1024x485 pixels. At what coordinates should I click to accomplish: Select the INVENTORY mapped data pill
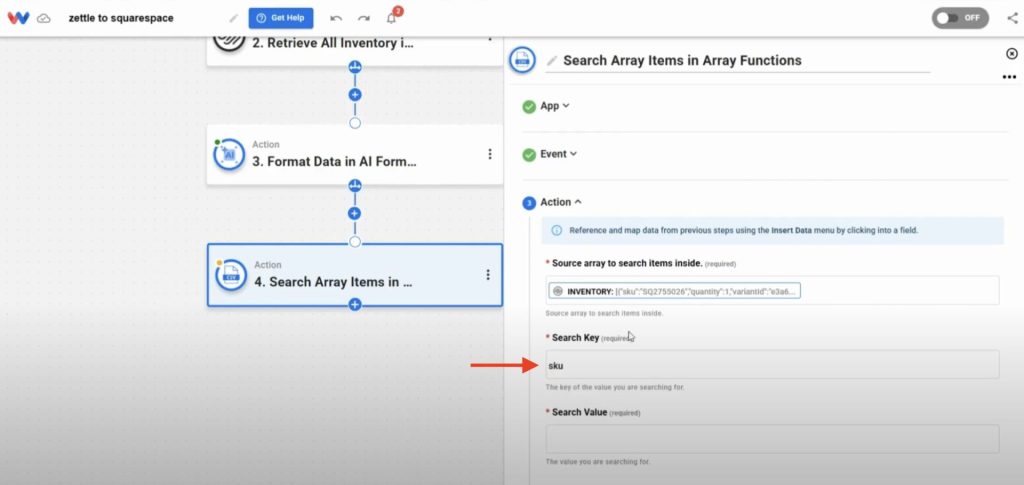(x=674, y=291)
